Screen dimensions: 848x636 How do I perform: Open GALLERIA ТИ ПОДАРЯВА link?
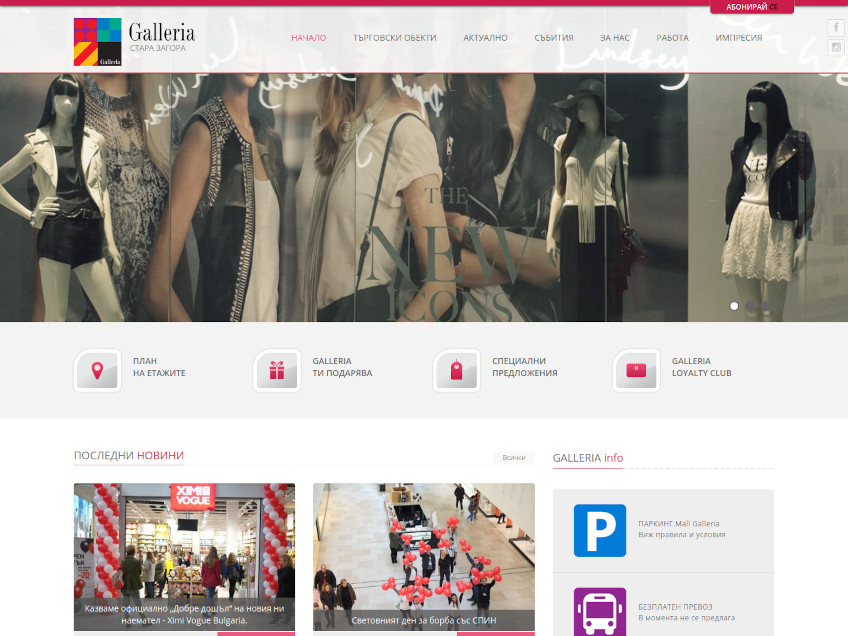342,367
